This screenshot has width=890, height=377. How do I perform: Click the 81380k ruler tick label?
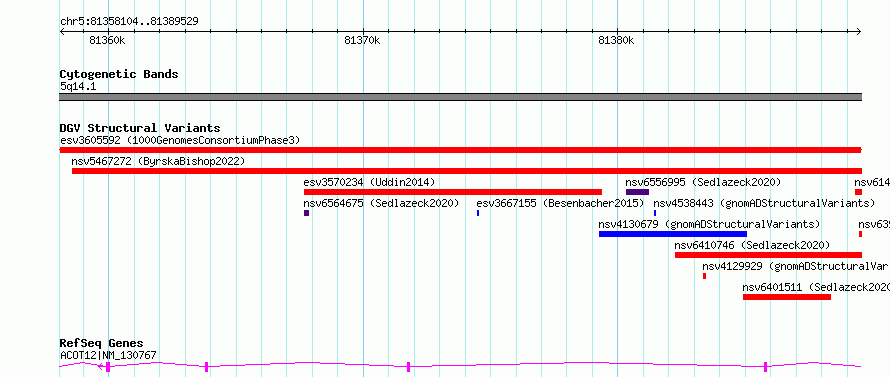[x=616, y=41]
